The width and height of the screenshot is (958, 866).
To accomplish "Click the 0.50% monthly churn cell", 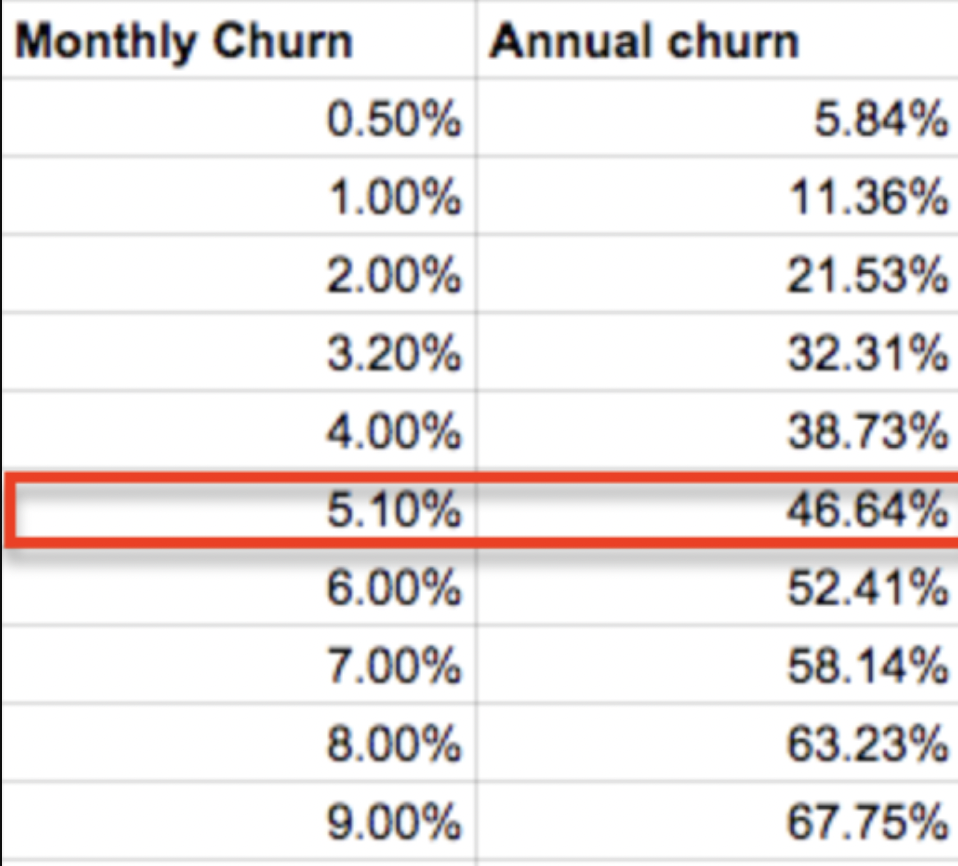I will 239,117.
